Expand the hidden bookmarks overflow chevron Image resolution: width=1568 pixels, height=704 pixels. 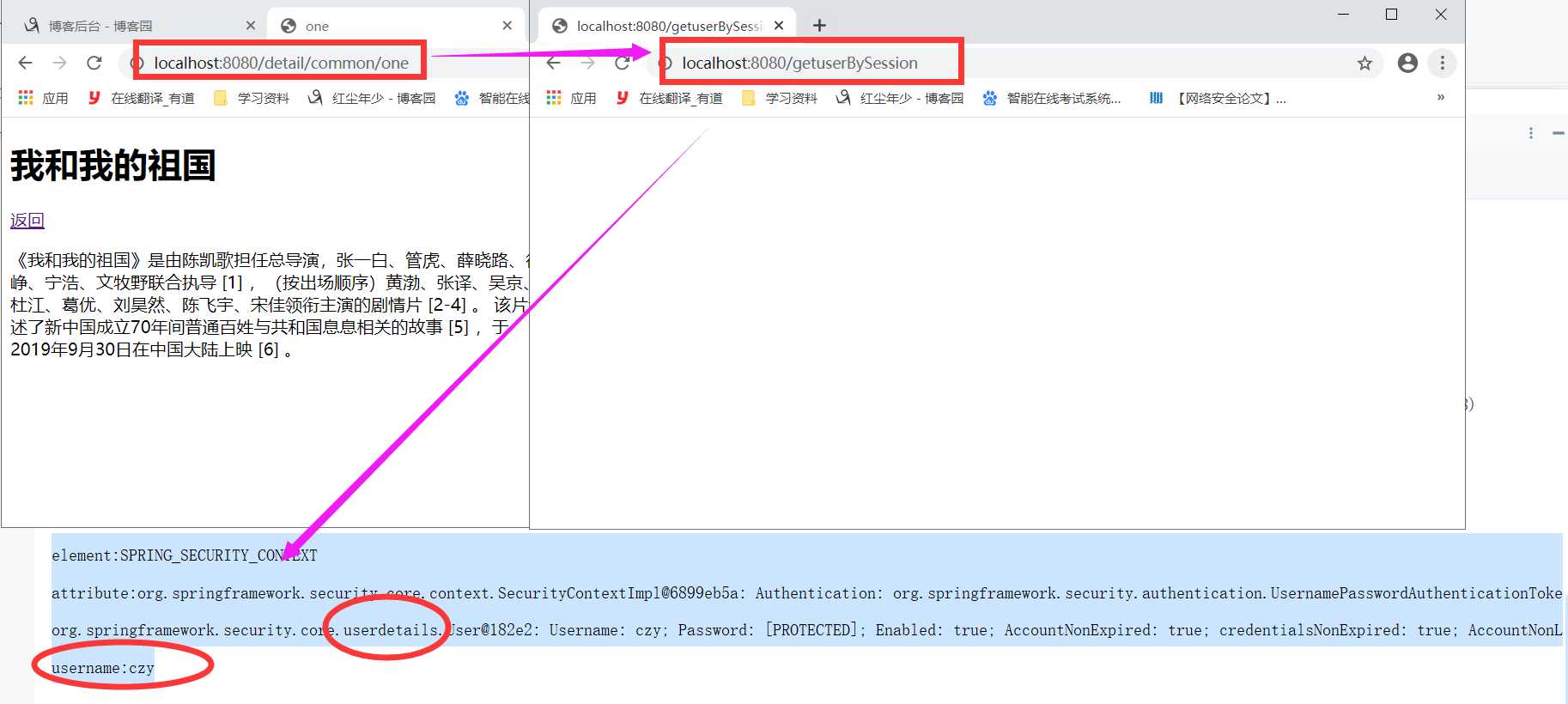point(1441,97)
